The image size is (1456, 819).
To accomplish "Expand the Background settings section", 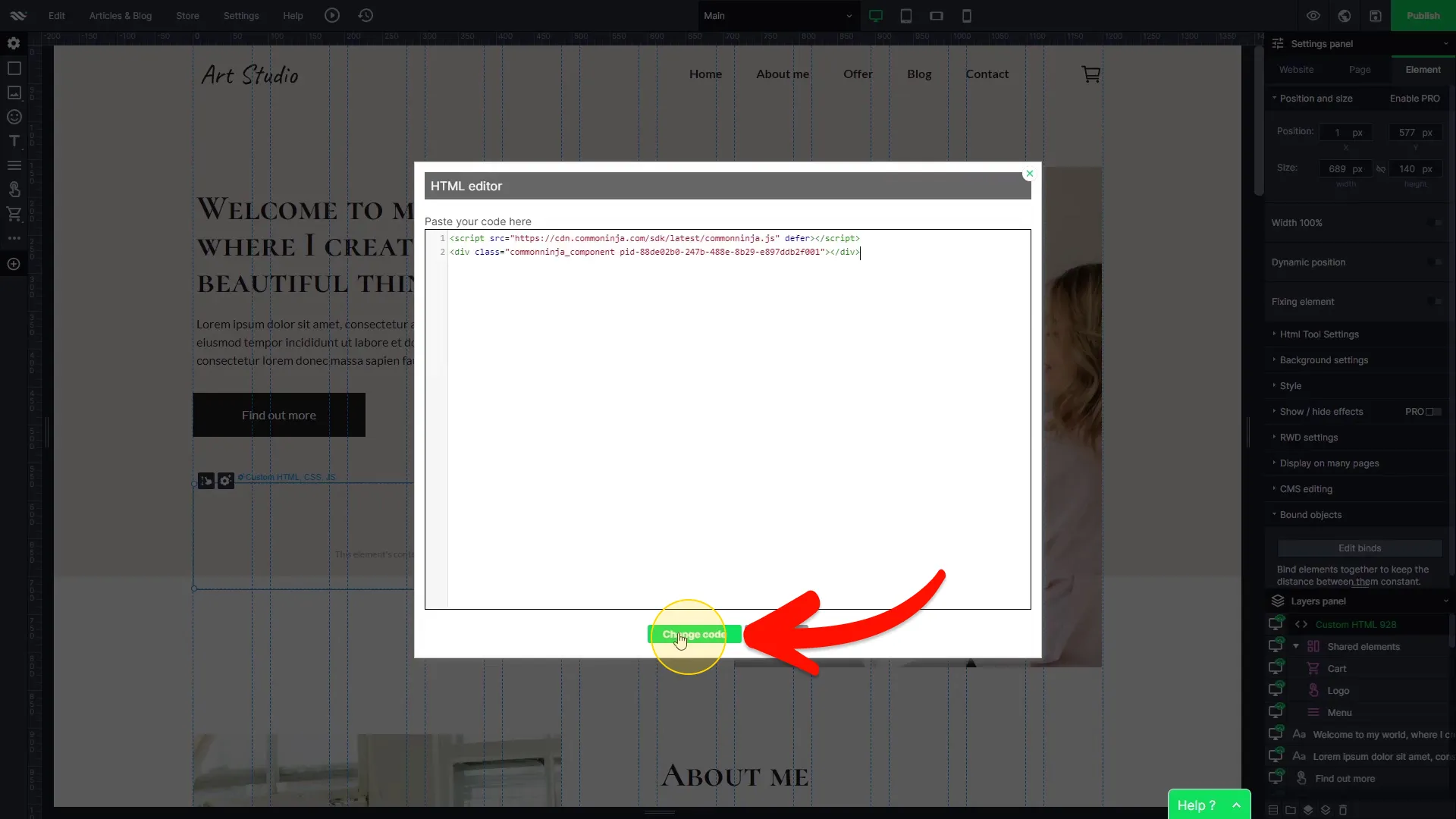I will (x=1324, y=360).
